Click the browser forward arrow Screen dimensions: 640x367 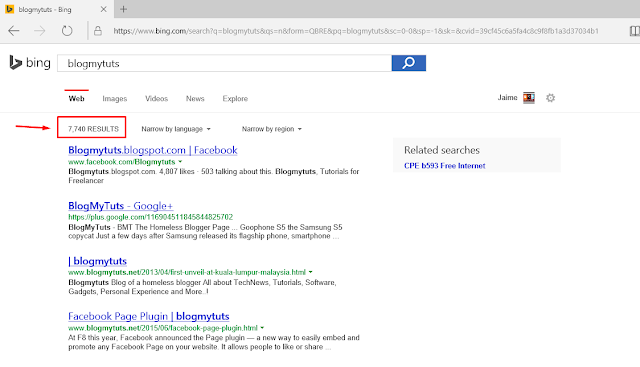(40, 31)
